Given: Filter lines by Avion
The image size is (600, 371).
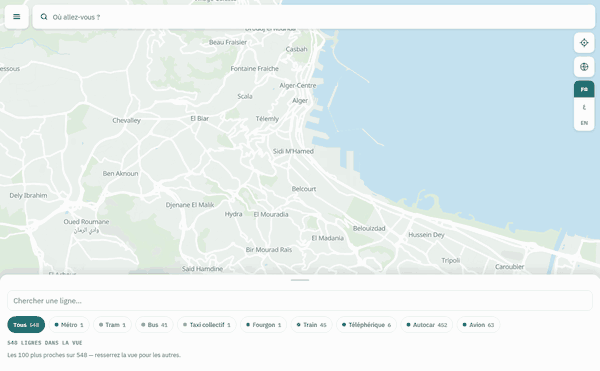Looking at the screenshot, I should click(x=478, y=325).
